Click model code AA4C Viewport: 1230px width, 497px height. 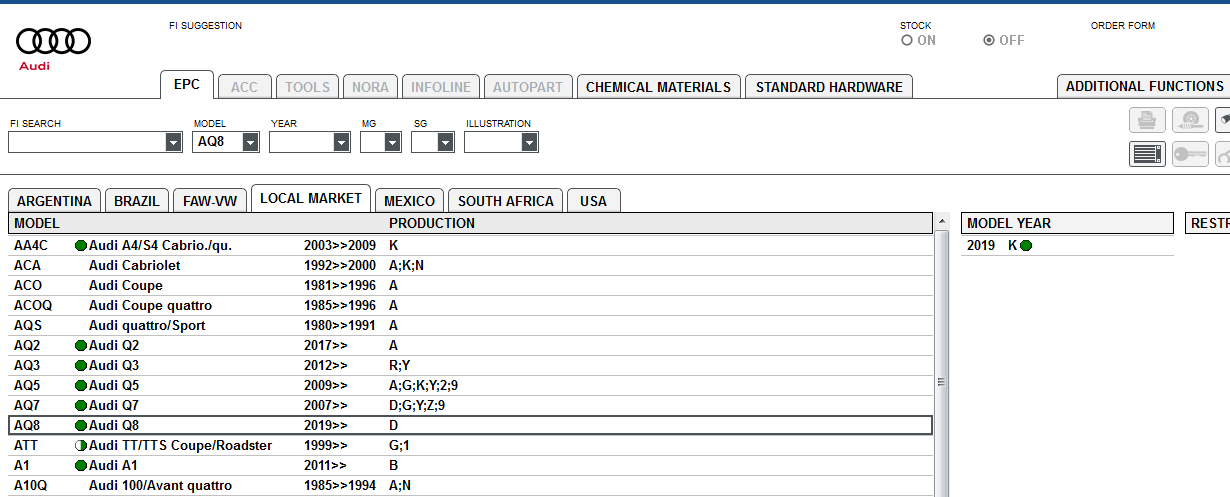31,245
